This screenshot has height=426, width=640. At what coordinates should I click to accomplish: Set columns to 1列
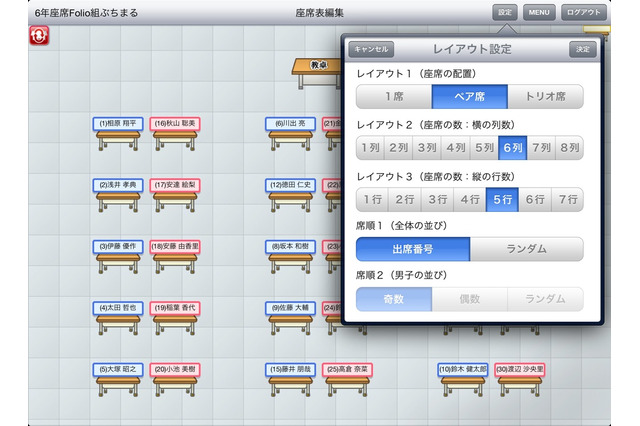(370, 148)
